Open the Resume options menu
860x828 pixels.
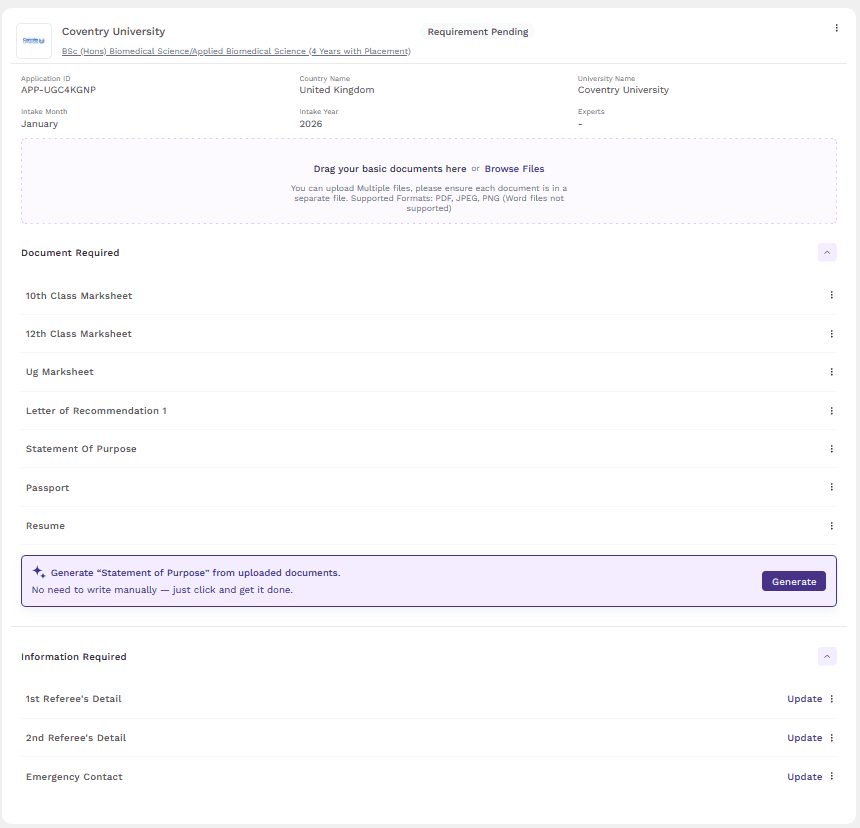pos(831,525)
